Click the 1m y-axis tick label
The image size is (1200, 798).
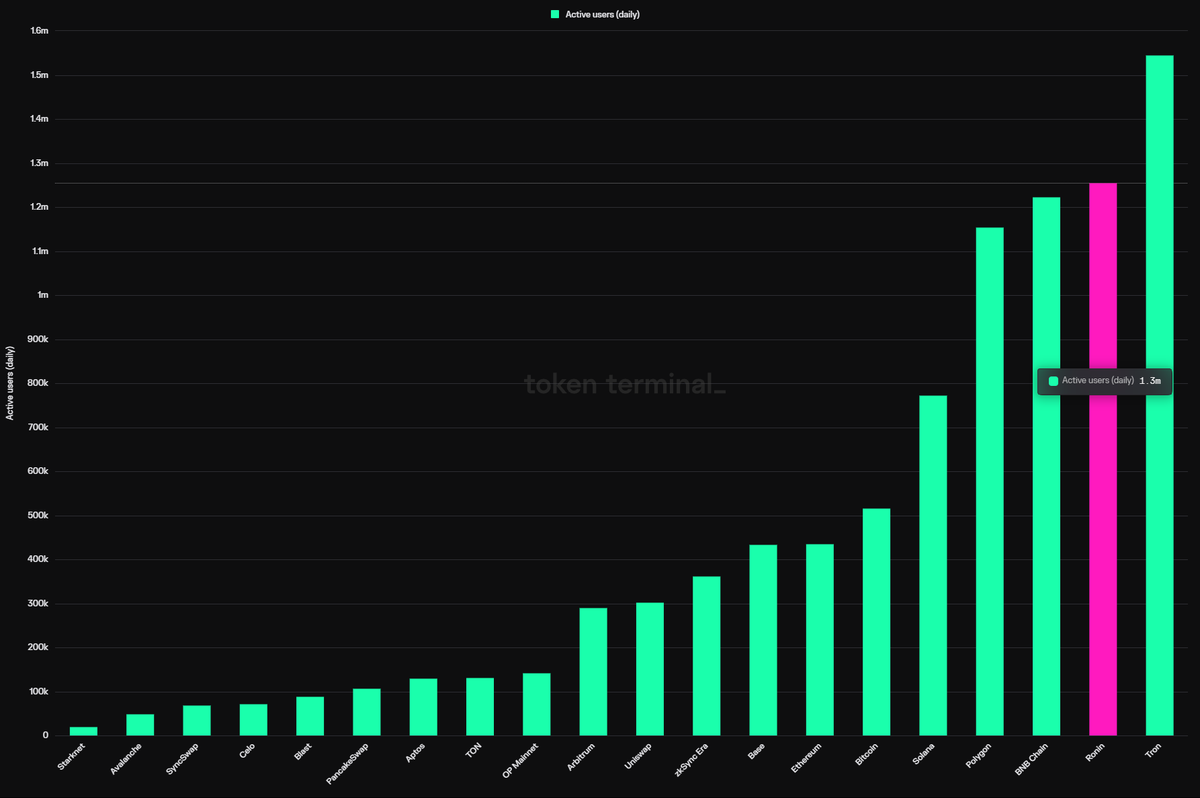point(43,295)
